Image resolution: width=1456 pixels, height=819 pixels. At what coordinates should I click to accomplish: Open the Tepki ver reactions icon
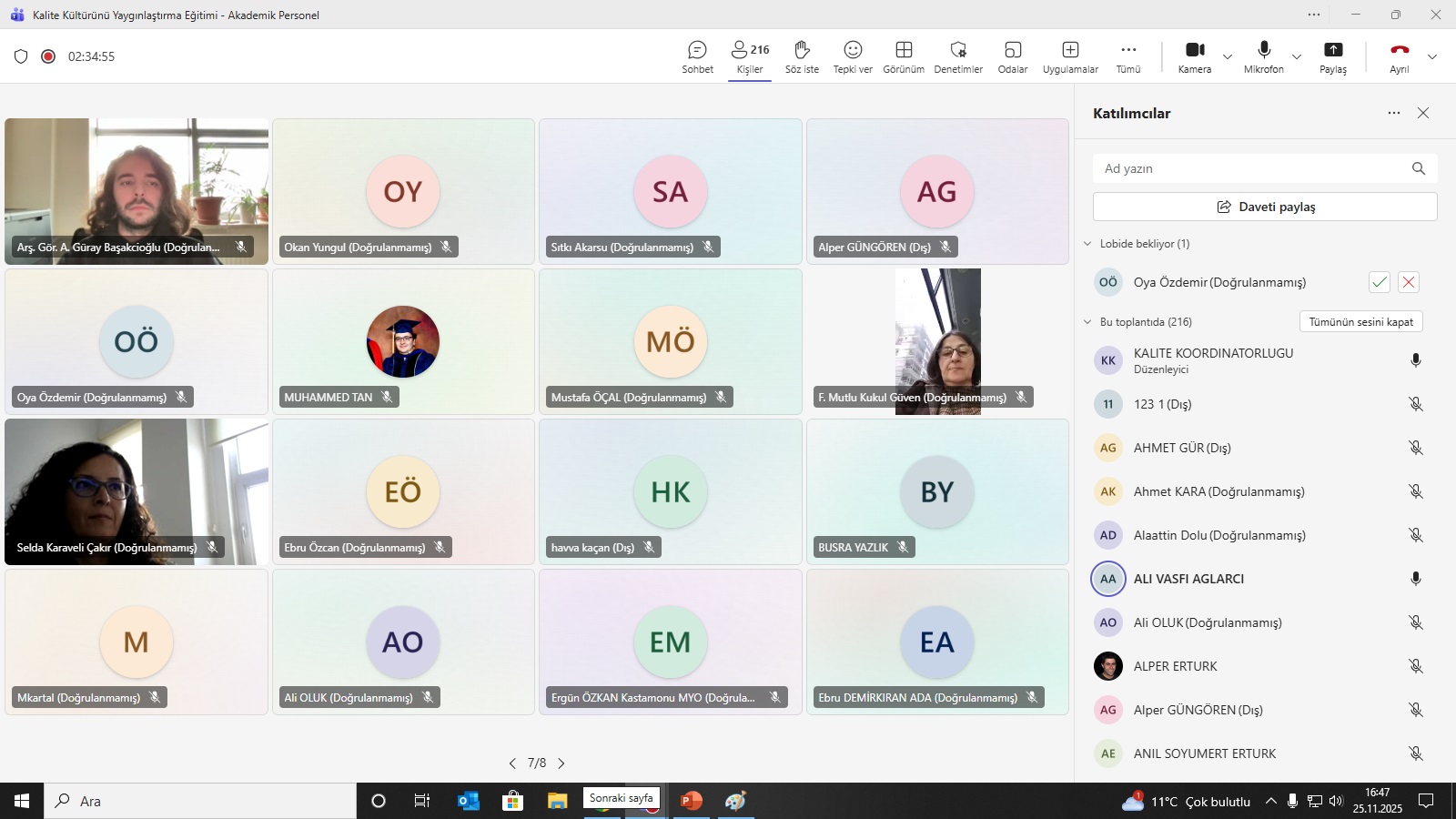point(853,56)
